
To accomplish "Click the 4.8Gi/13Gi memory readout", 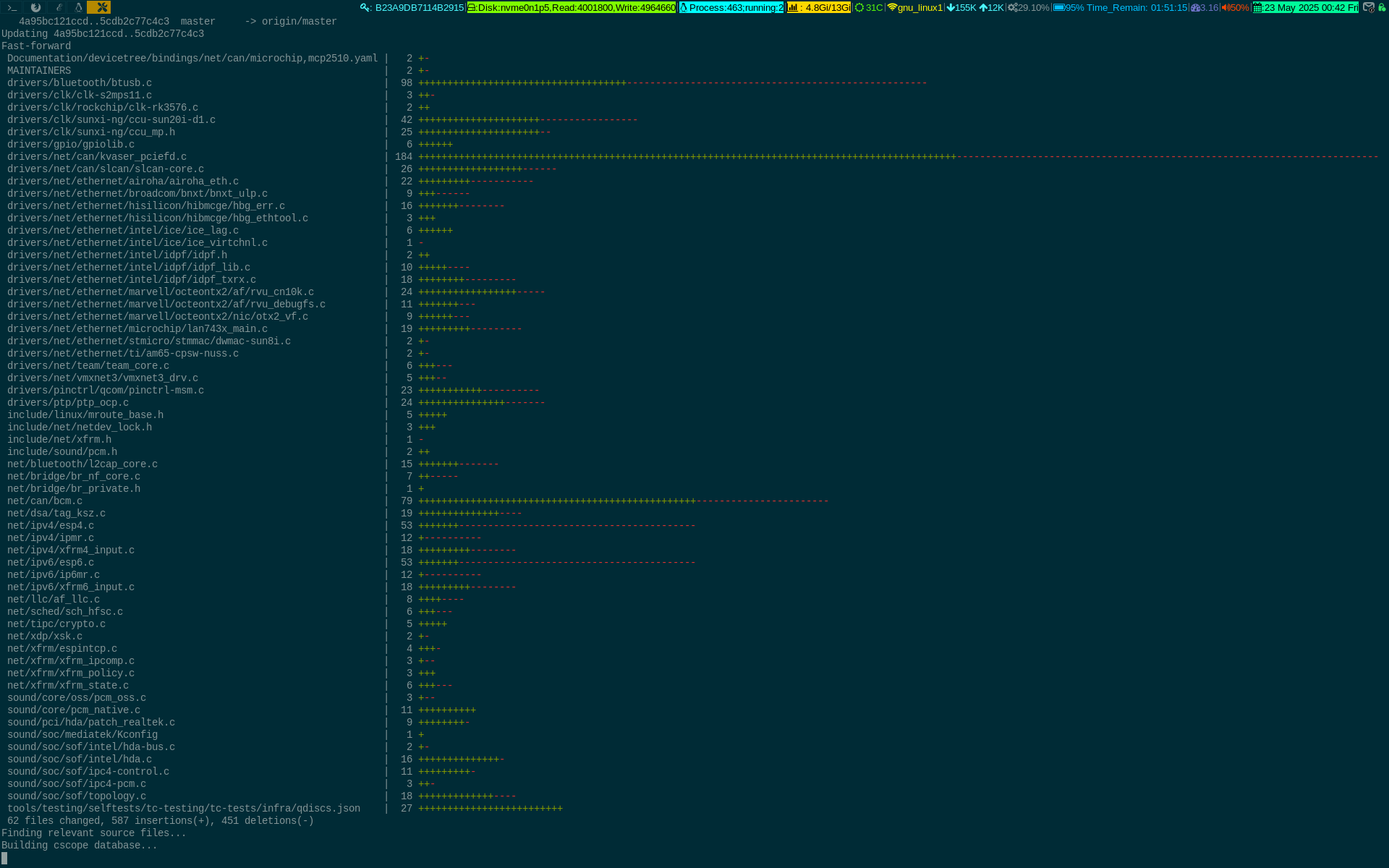I will point(828,7).
